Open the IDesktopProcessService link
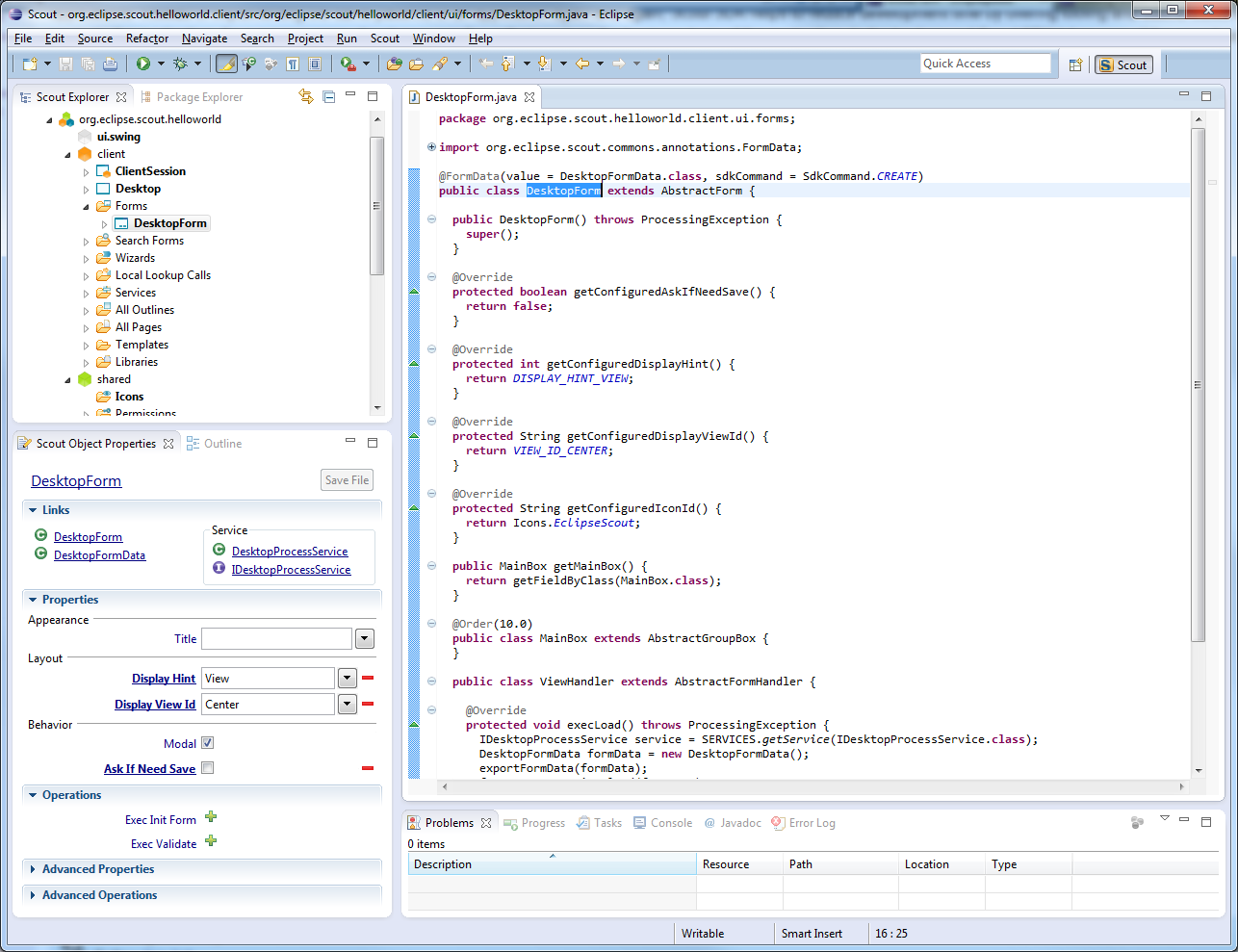Image resolution: width=1238 pixels, height=952 pixels. [291, 570]
